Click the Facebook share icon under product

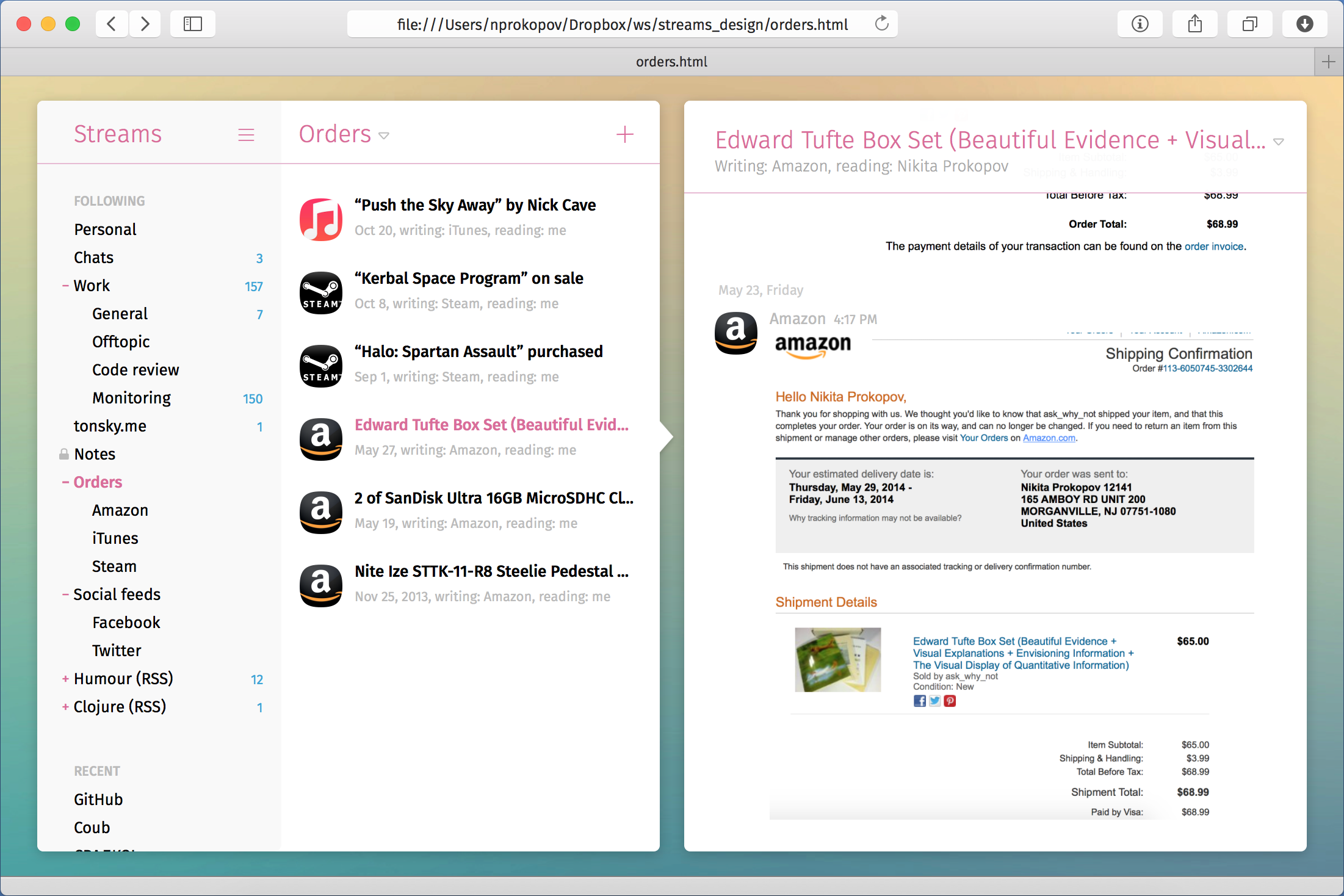(919, 701)
